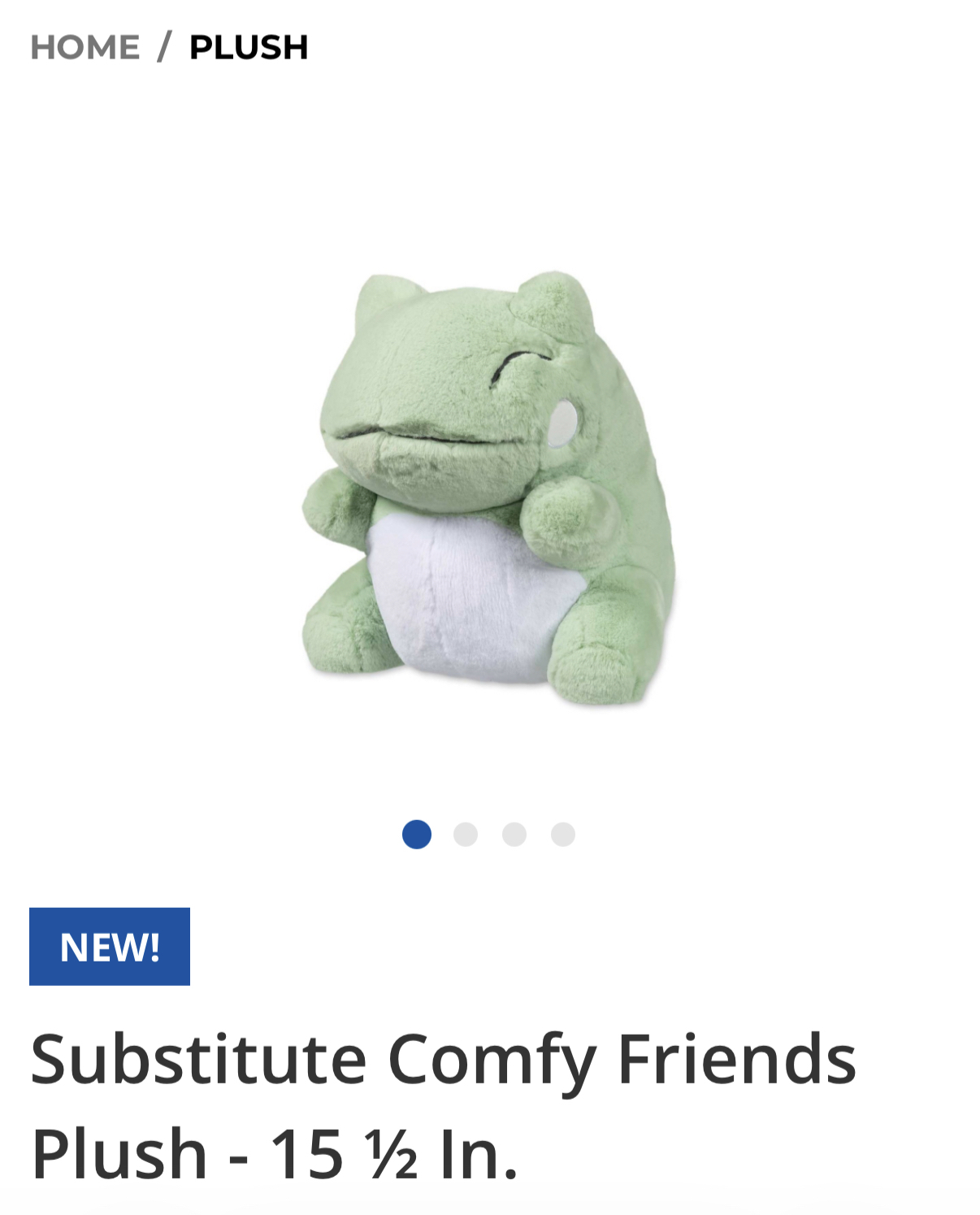Go to the HOME breadcrumb link
Viewport: 980px width, 1215px height.
pos(85,47)
